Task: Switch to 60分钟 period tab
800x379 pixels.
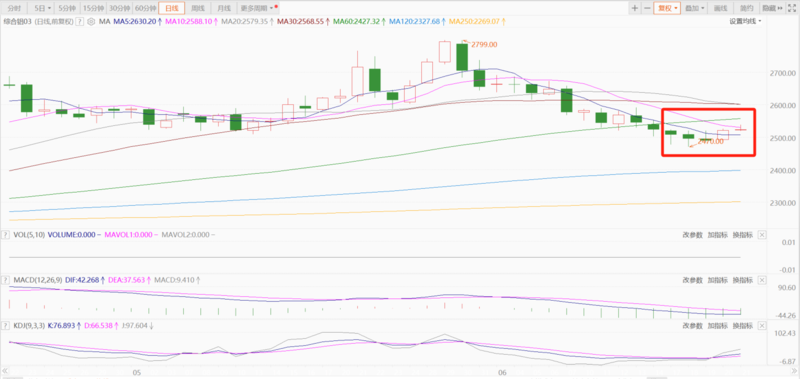Action: [x=145, y=8]
